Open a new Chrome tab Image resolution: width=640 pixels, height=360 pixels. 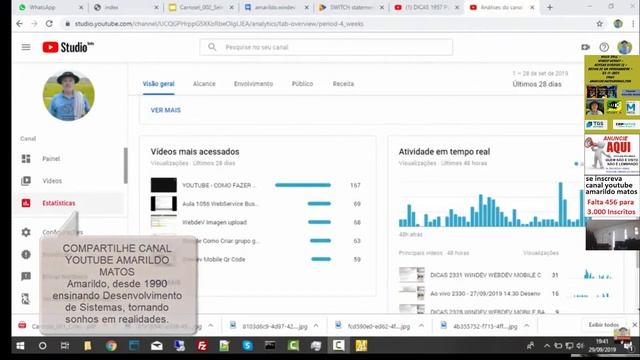(x=550, y=7)
